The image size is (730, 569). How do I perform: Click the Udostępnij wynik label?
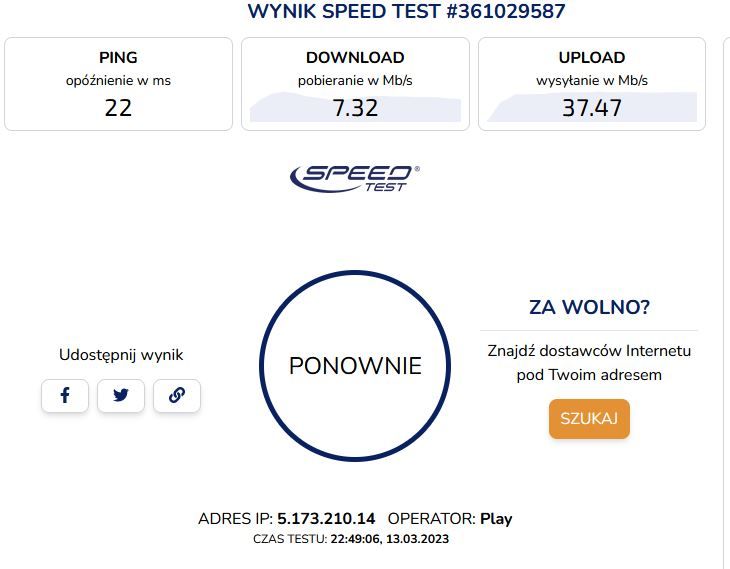121,355
